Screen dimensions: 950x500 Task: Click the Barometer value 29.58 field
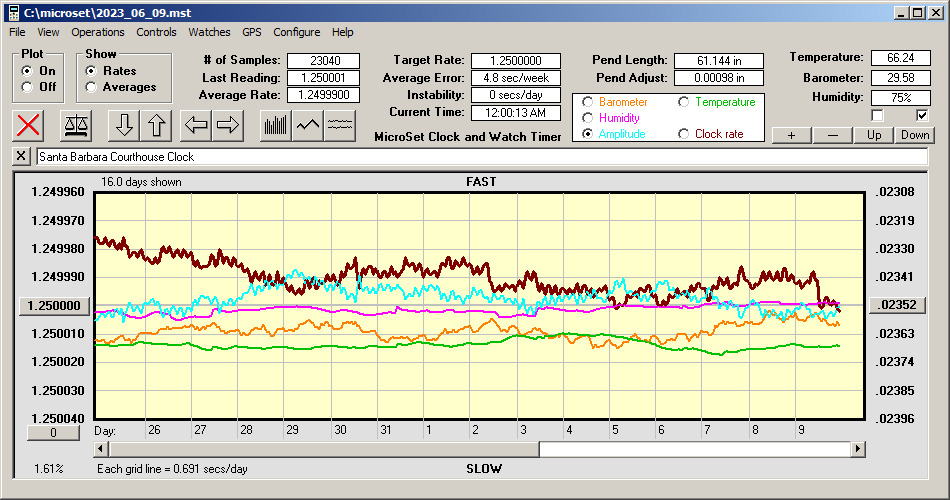click(900, 78)
